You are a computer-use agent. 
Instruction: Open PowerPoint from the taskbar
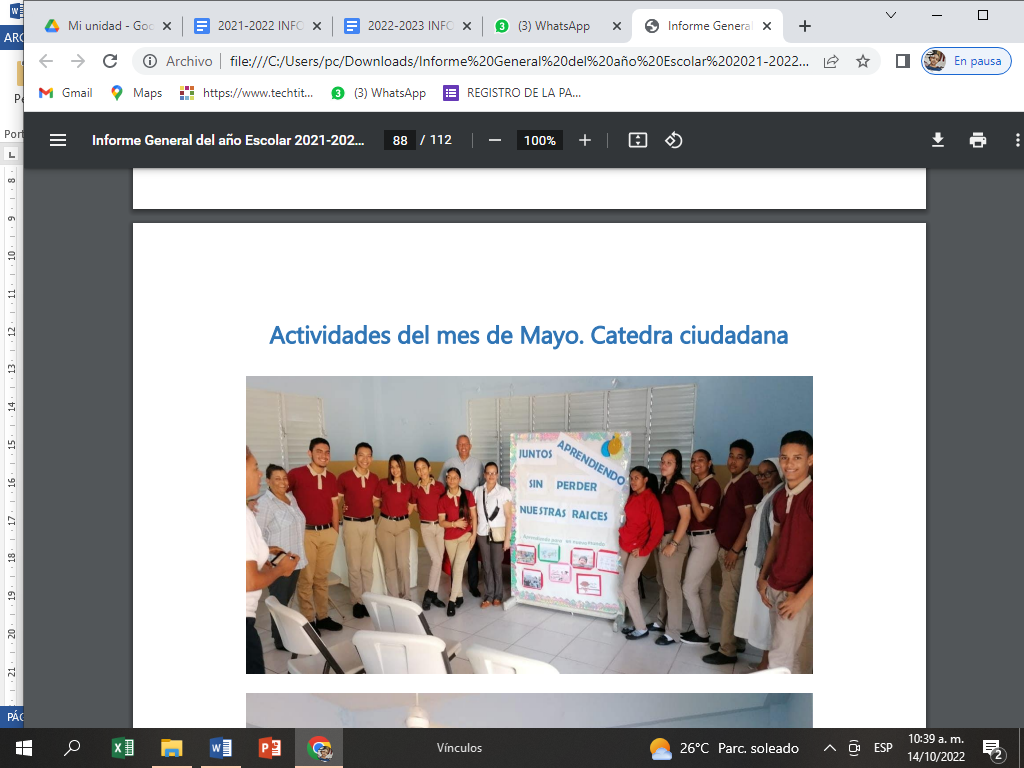pyautogui.click(x=270, y=748)
